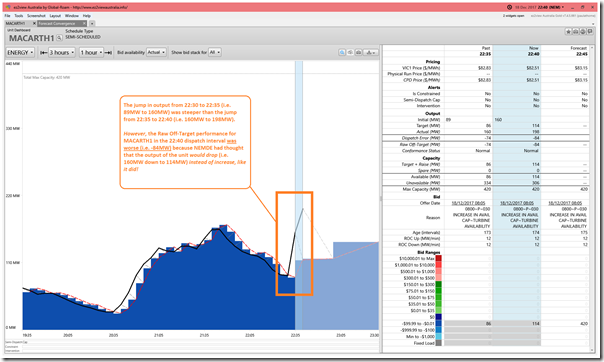Image resolution: width=604 pixels, height=362 pixels.
Task: Step back in time with left arrow
Action: click(44, 52)
